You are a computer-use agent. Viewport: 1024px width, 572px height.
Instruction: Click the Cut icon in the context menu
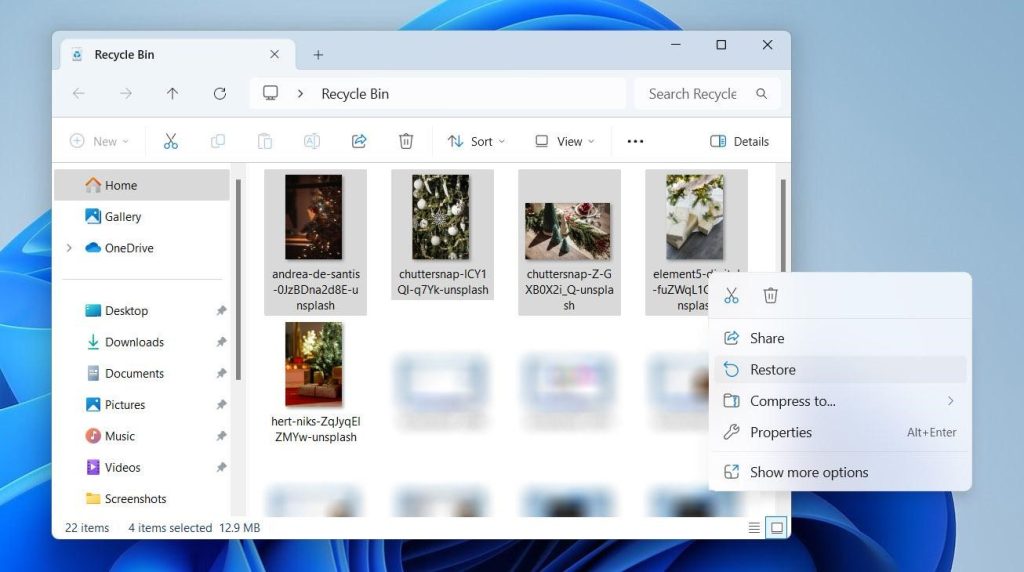[731, 296]
